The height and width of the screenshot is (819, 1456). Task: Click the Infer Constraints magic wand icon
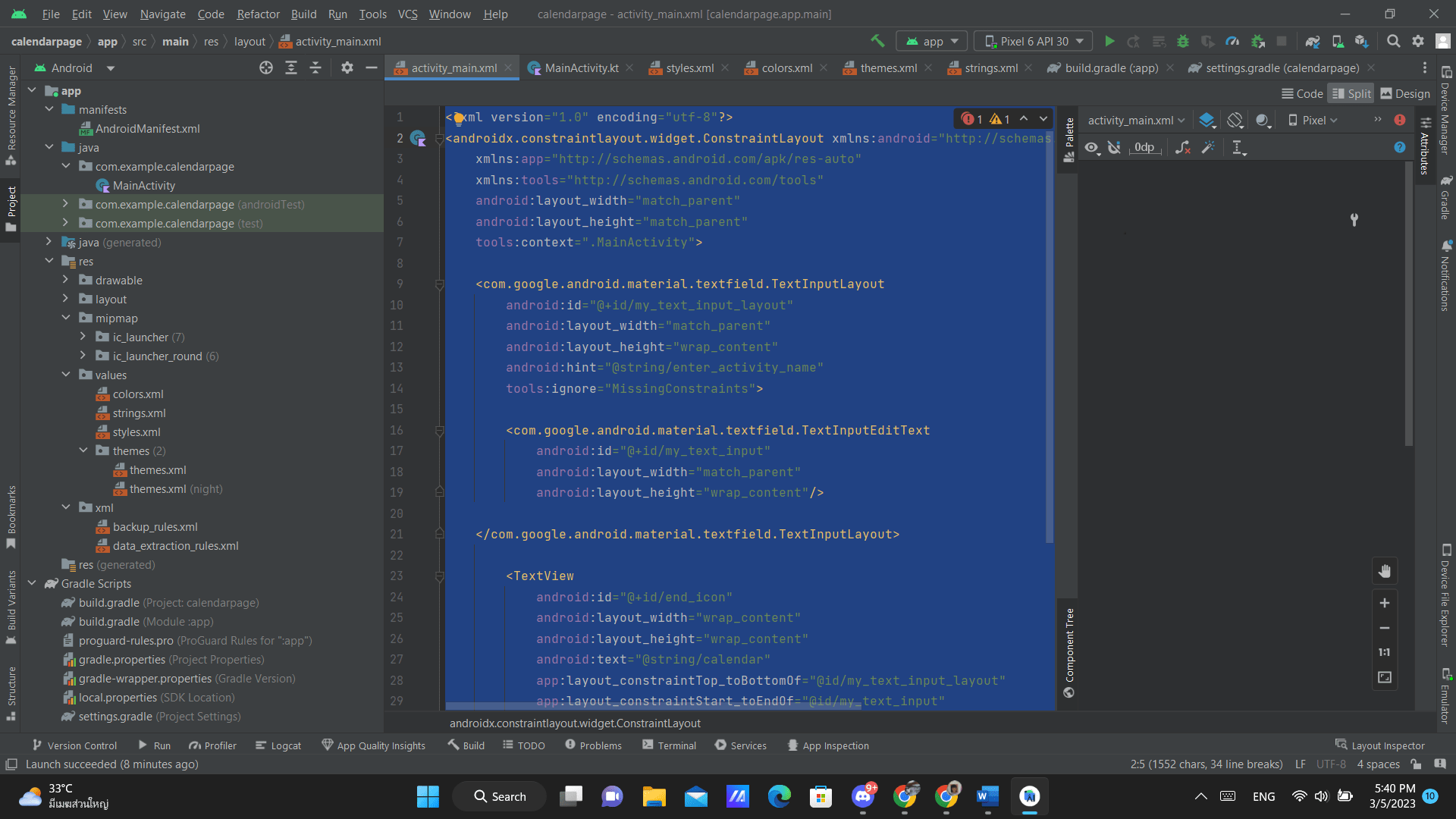1208,148
